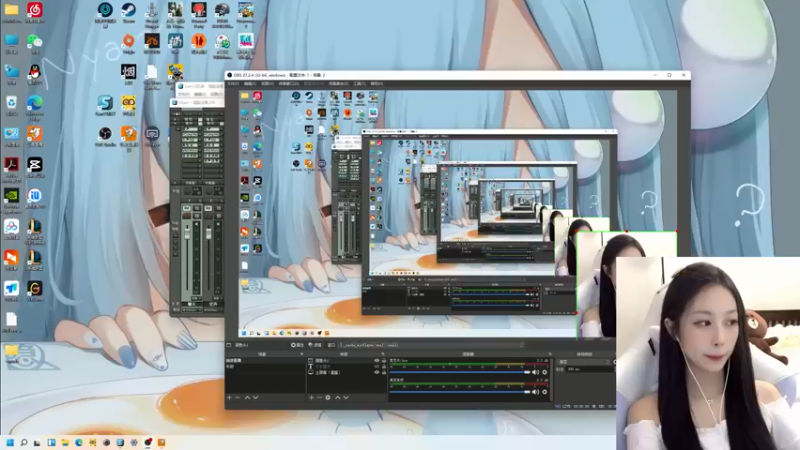The height and width of the screenshot is (450, 800).
Task: Open Windows Start button on taskbar
Action: click(x=10, y=442)
